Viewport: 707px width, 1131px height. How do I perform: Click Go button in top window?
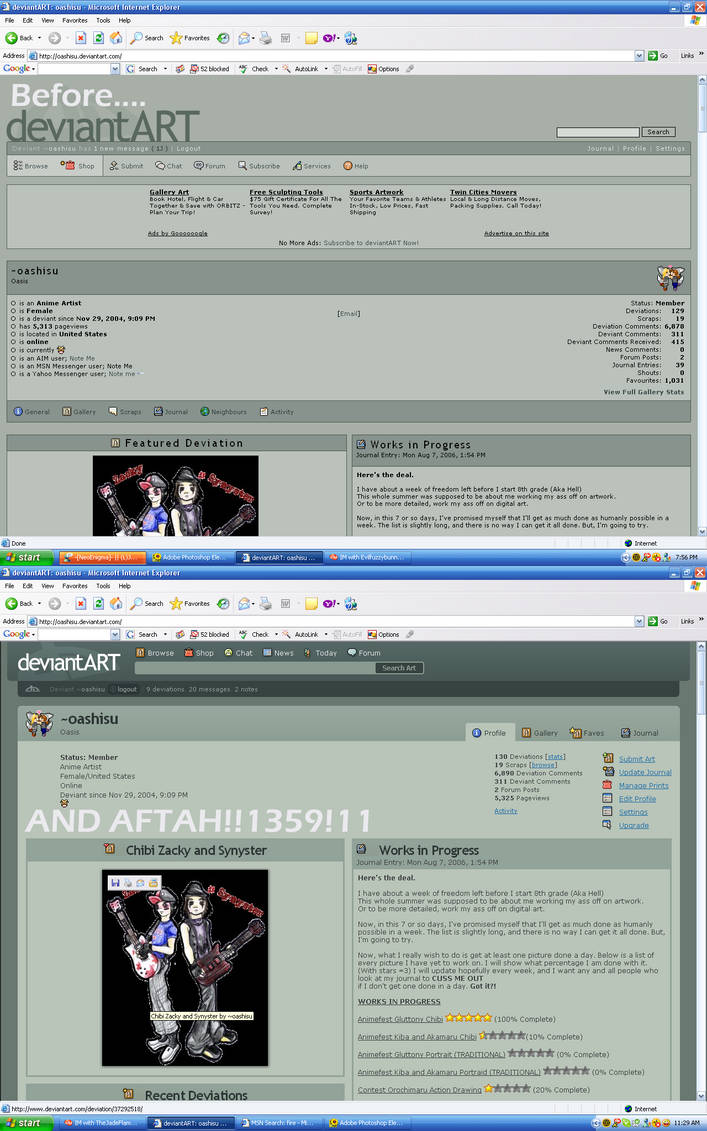click(x=658, y=56)
